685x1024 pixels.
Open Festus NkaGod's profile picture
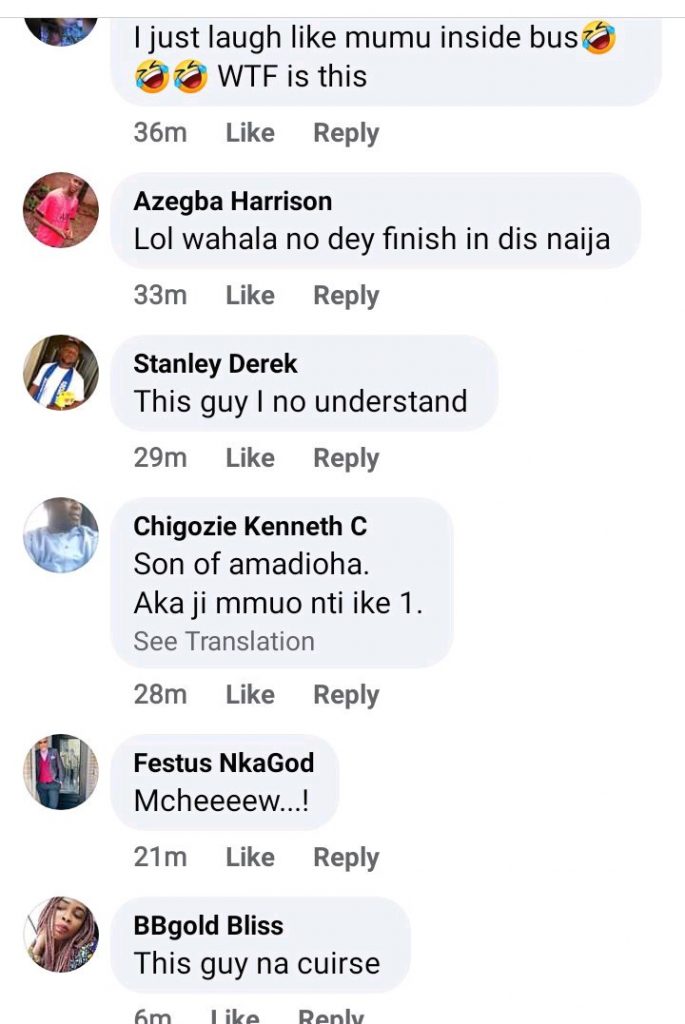tap(61, 772)
